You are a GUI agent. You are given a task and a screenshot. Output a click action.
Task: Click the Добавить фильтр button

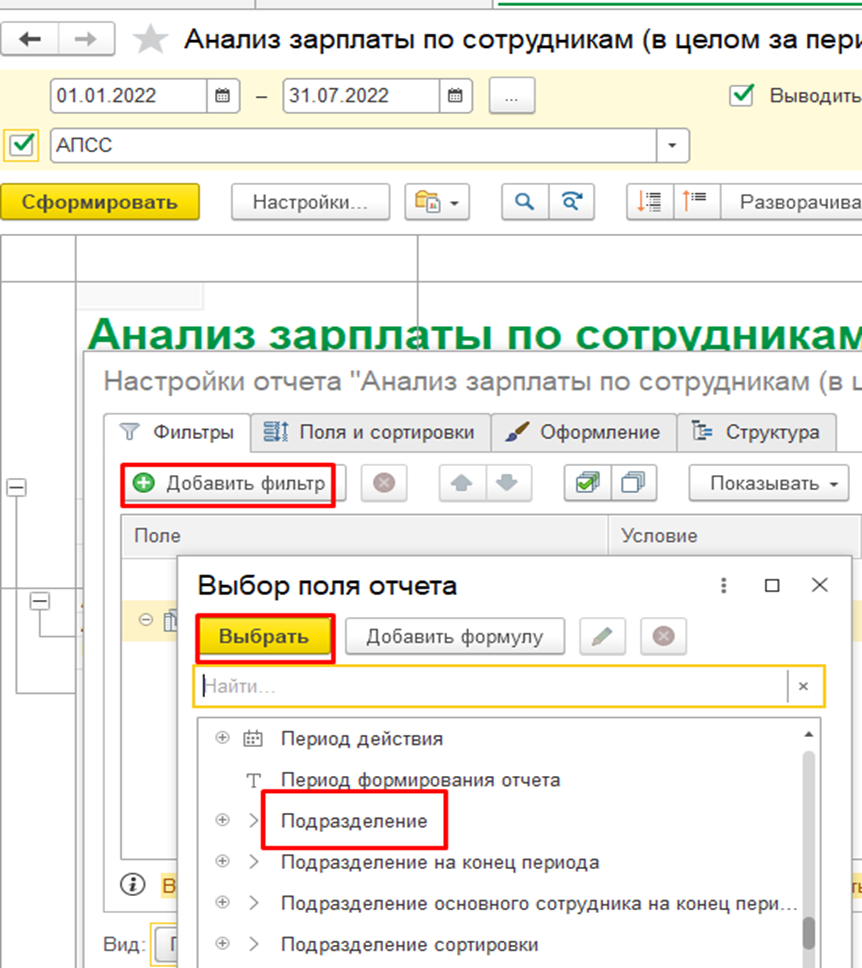pyautogui.click(x=230, y=483)
